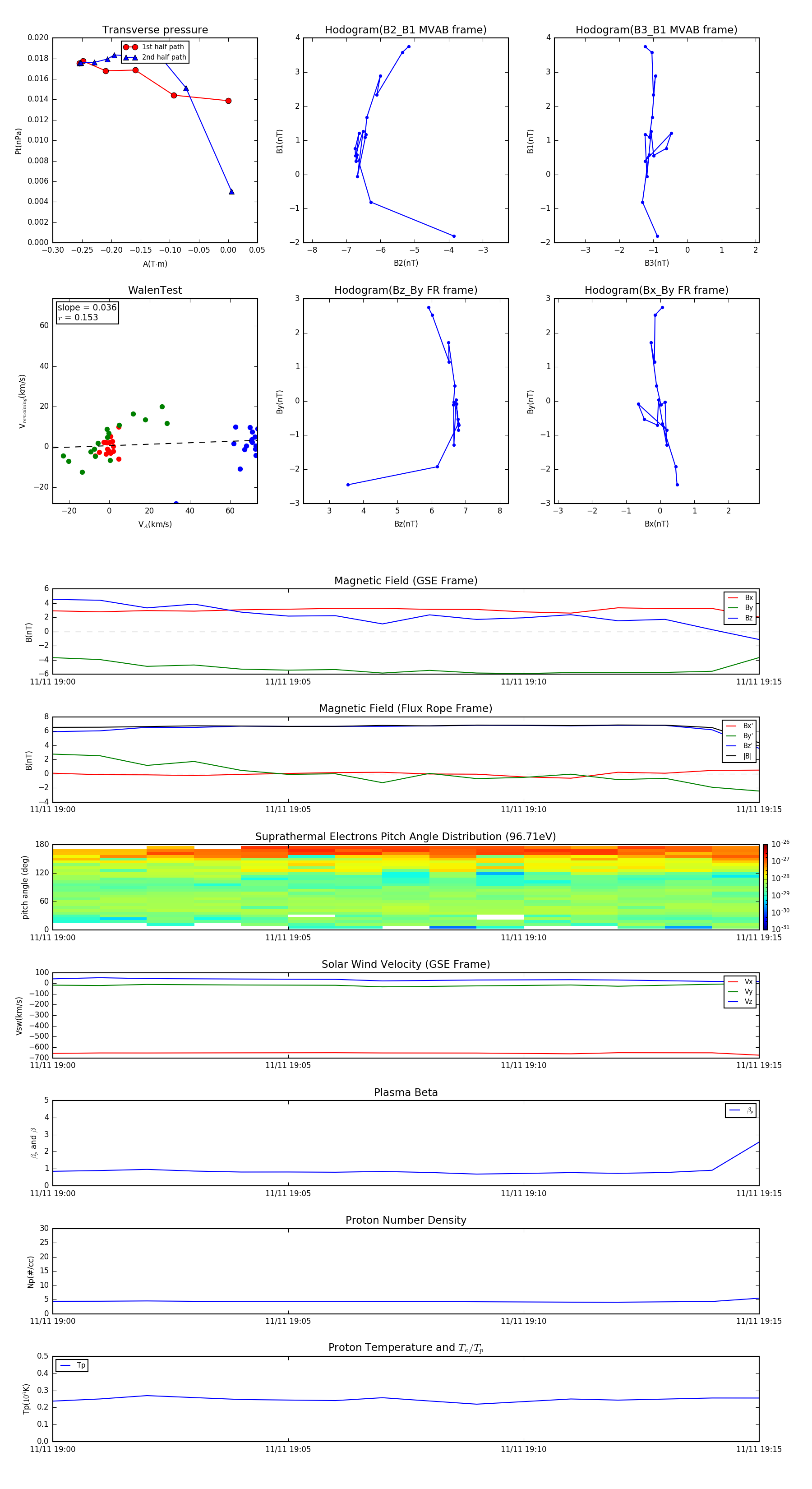Click '11/11 19:15' tick under GSE magnetic field panel
Screen dimensions: 812x1489
pos(759,682)
